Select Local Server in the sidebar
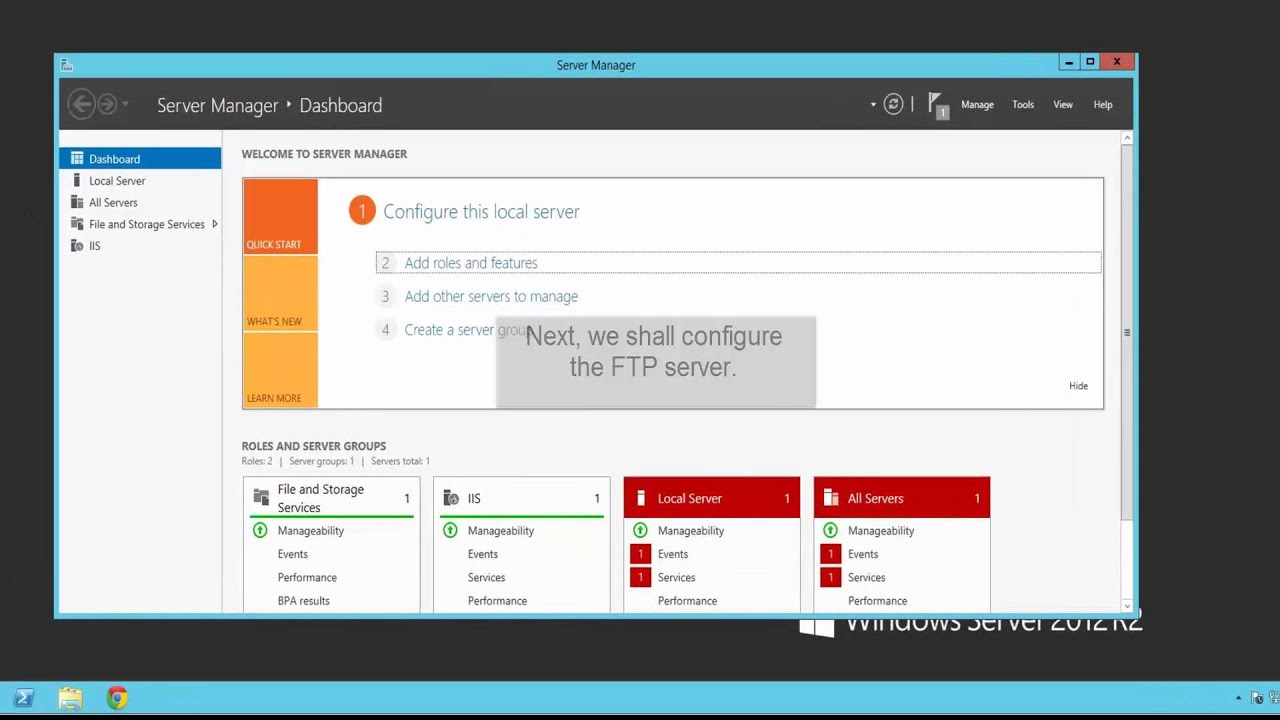This screenshot has height=720, width=1280. (x=140, y=181)
